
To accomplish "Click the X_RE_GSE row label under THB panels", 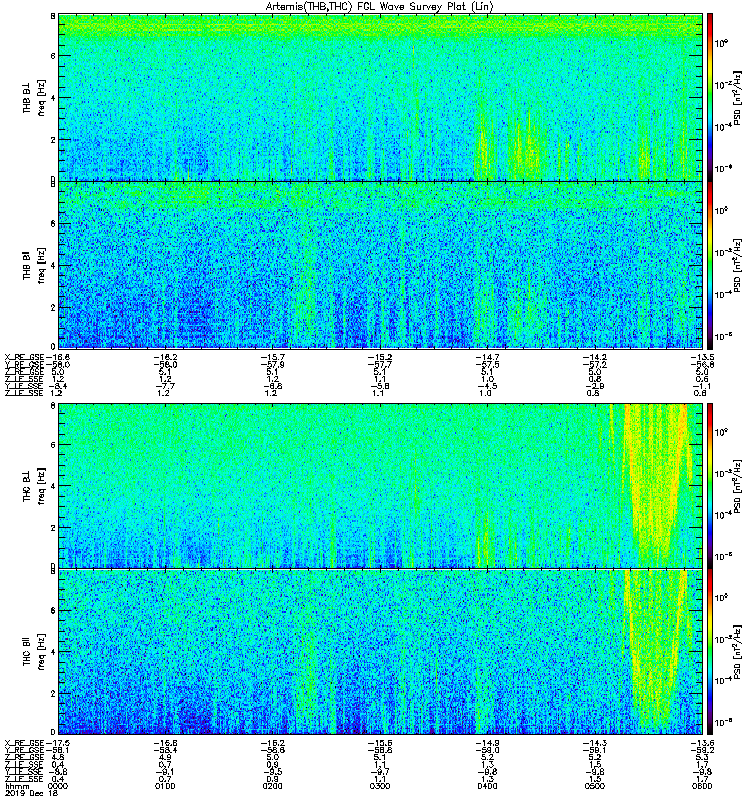I will [x=24, y=357].
